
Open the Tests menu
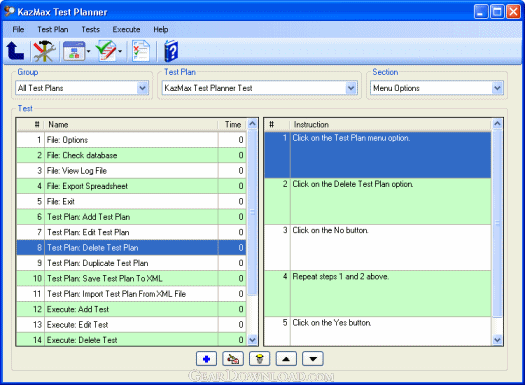[90, 29]
